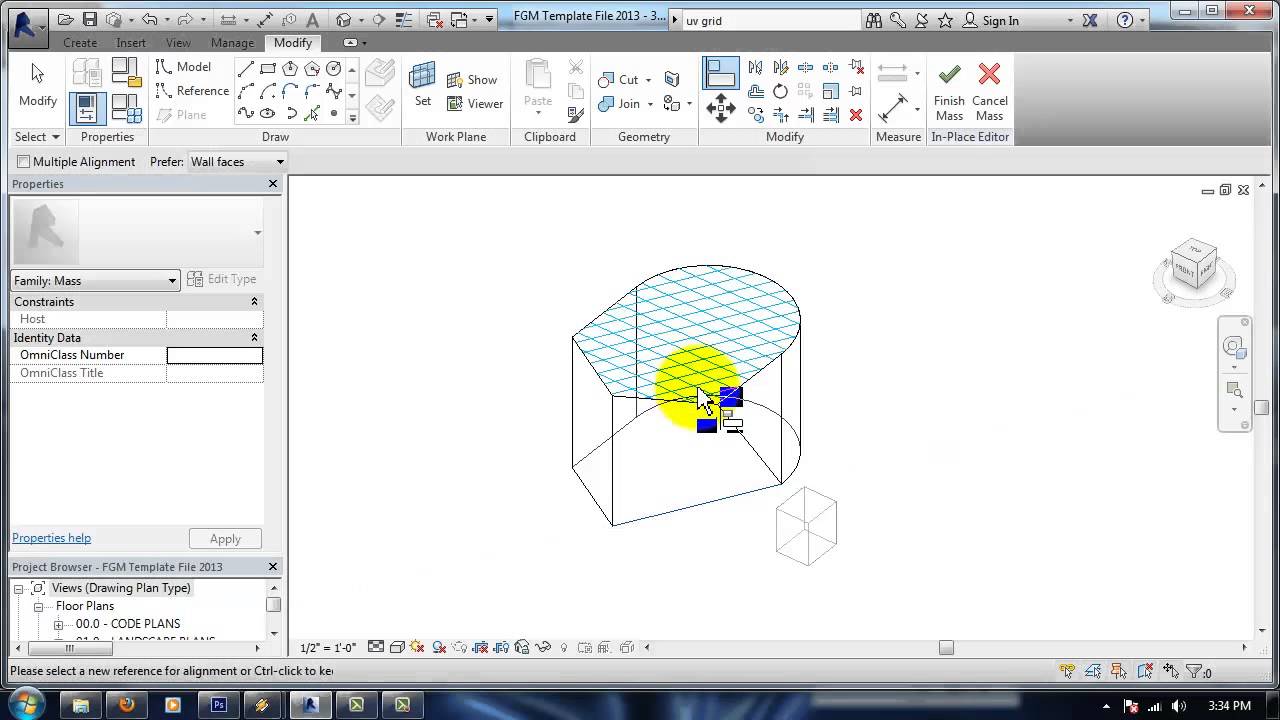1280x720 pixels.
Task: Toggle Reference line mode in Draw panel
Action: click(192, 91)
